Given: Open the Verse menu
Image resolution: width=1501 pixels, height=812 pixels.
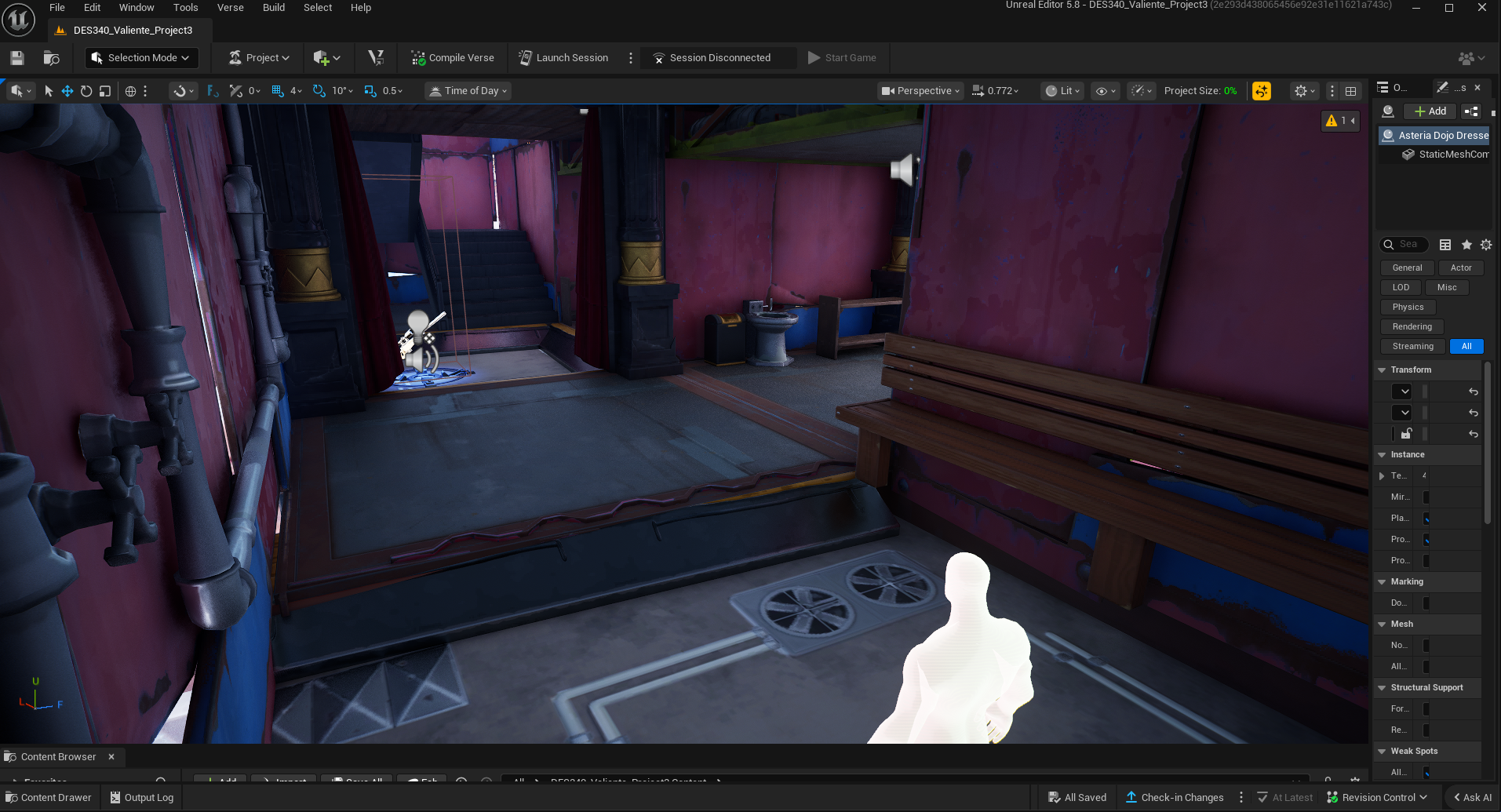Looking at the screenshot, I should pos(231,8).
